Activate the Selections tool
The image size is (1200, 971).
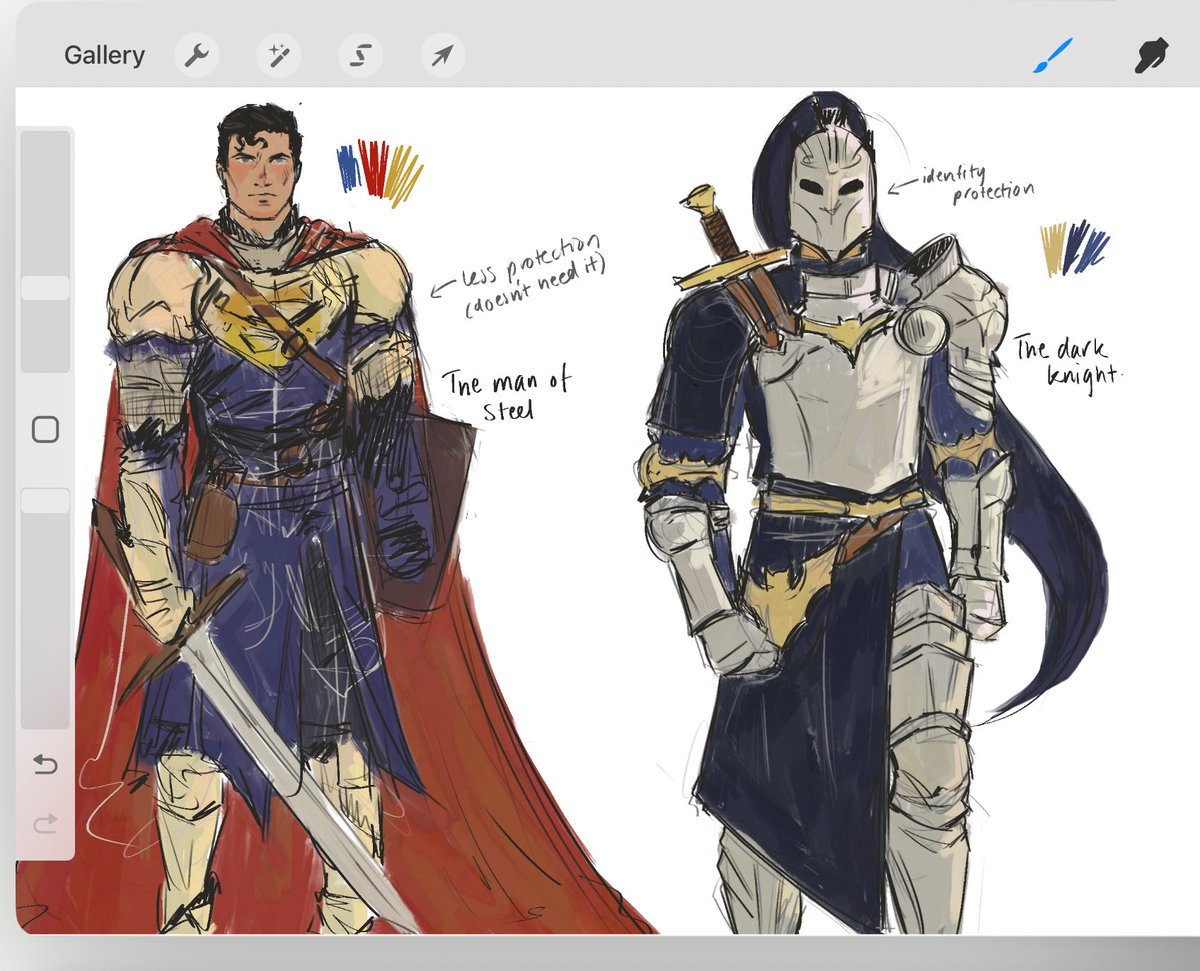click(360, 55)
